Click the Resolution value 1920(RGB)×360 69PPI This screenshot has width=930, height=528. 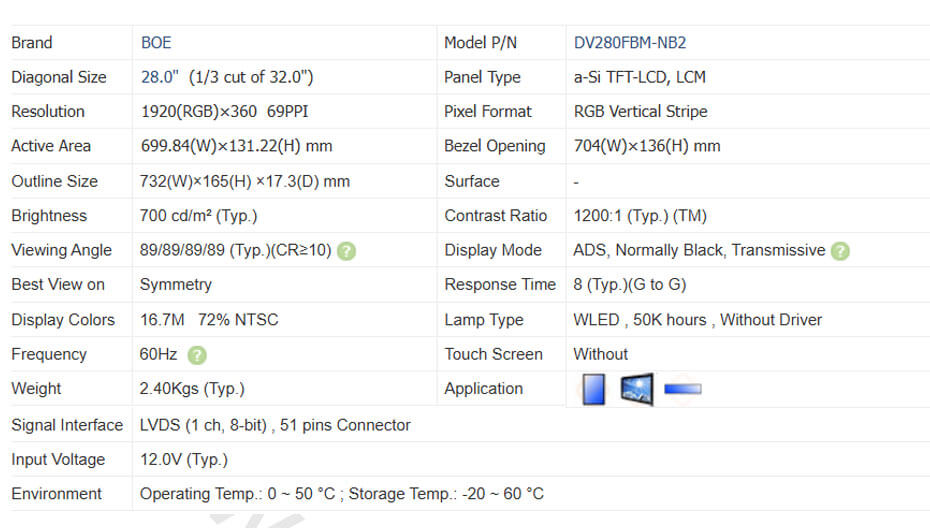point(224,111)
